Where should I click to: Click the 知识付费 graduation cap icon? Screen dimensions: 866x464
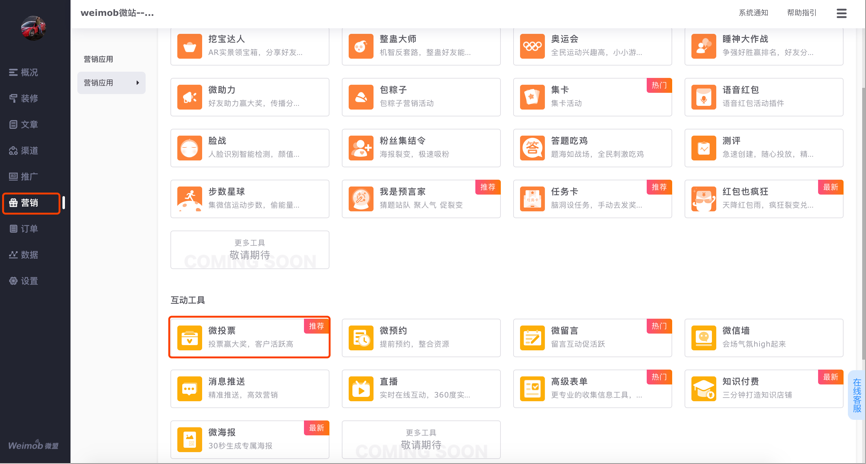pyautogui.click(x=703, y=389)
